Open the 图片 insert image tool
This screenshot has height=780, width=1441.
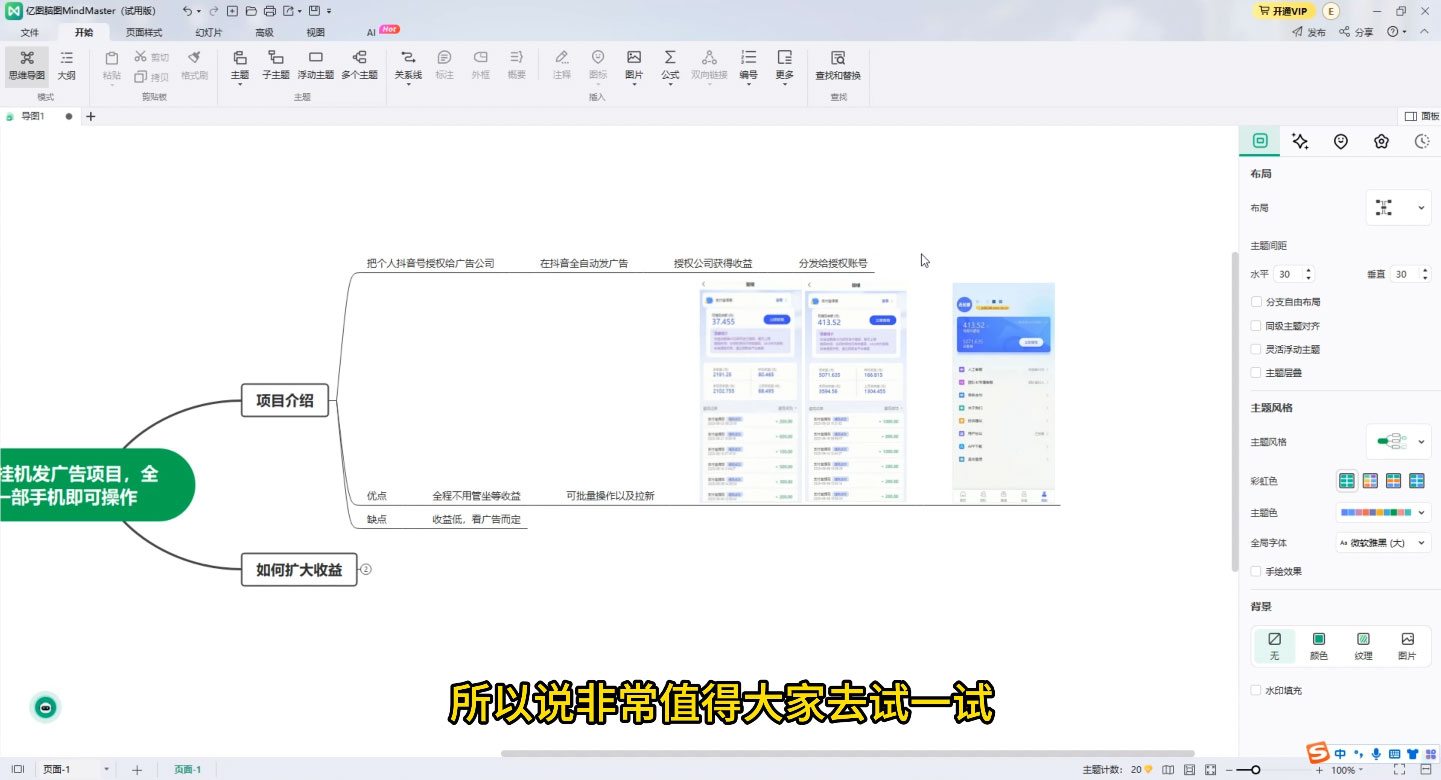(634, 64)
